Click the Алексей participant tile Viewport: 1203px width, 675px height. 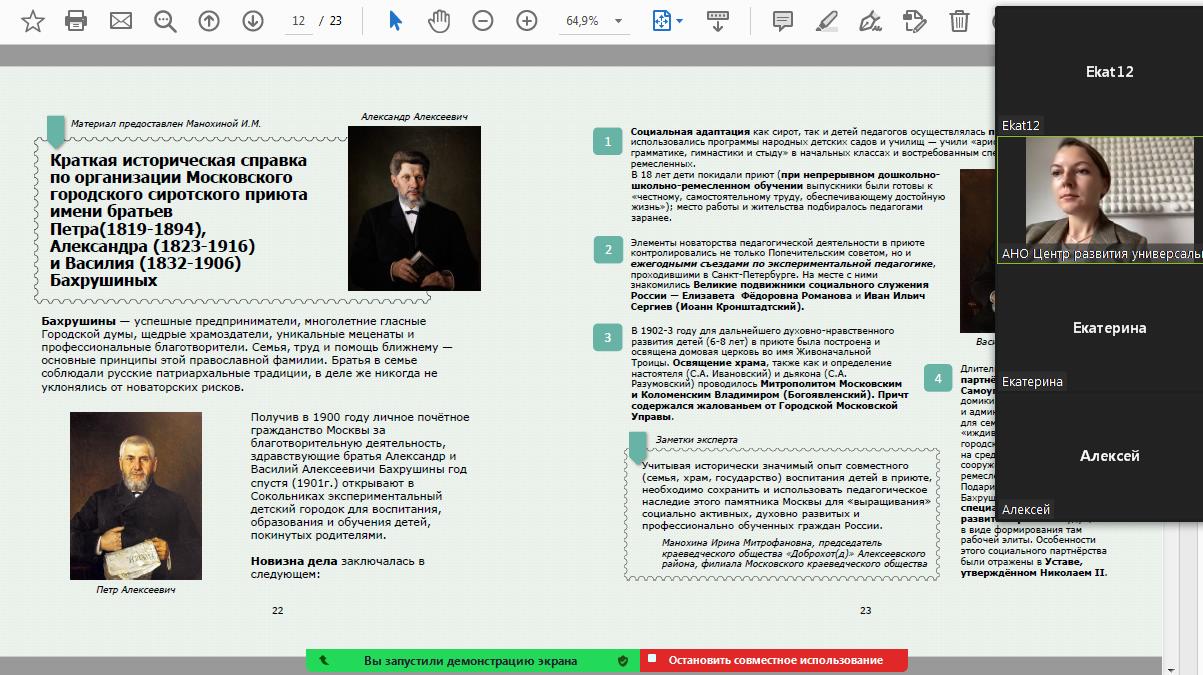[1099, 455]
